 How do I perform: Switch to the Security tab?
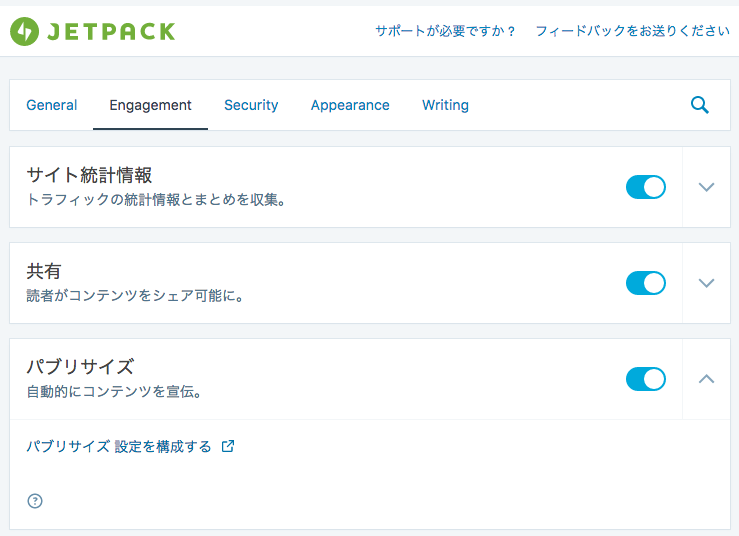click(x=251, y=105)
